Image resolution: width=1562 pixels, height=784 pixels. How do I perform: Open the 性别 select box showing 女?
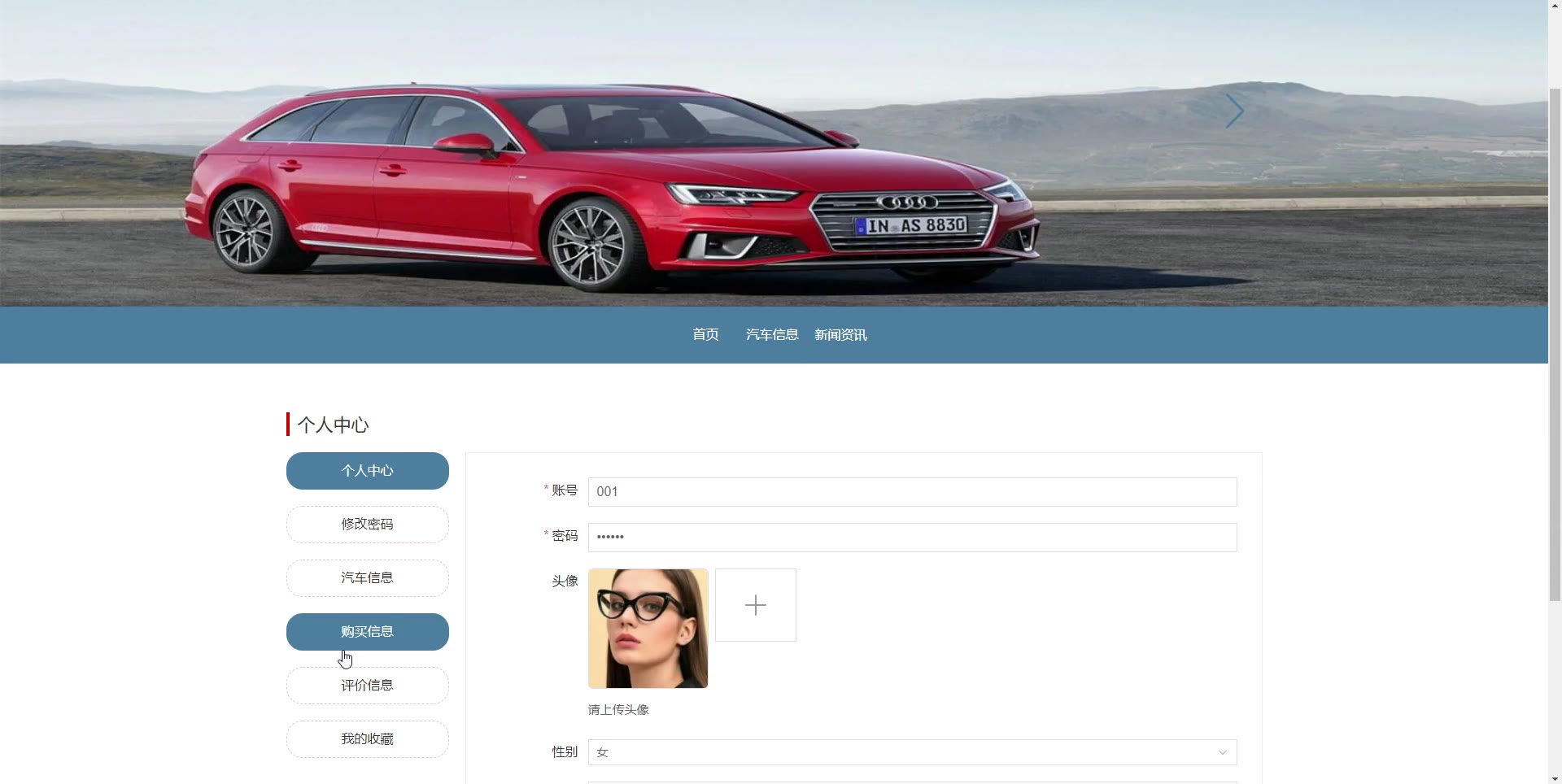[912, 752]
